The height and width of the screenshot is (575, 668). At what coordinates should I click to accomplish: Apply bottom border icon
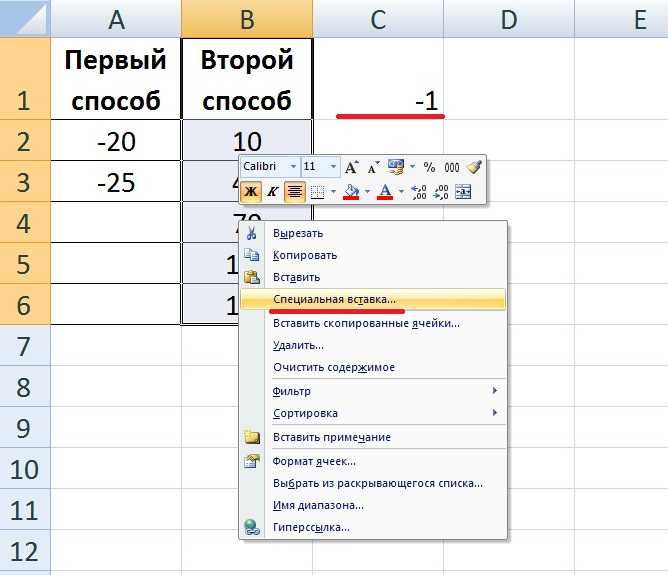(x=317, y=192)
